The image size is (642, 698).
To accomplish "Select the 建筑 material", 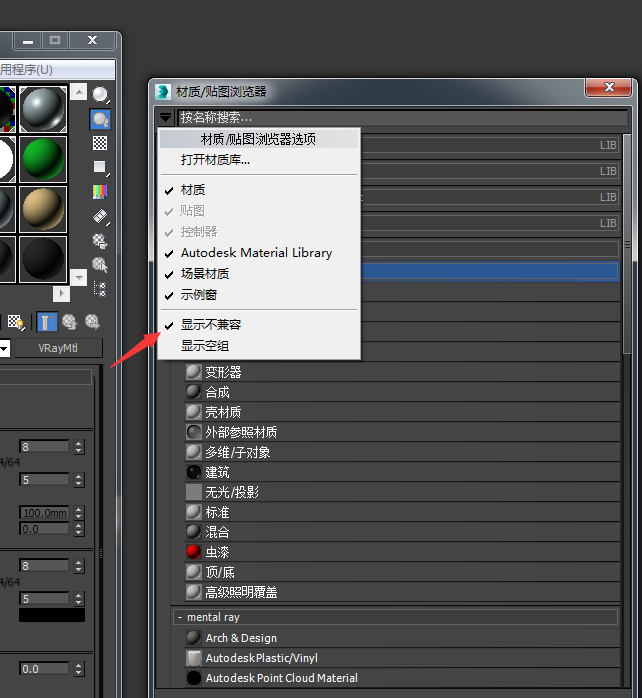I will pyautogui.click(x=402, y=472).
